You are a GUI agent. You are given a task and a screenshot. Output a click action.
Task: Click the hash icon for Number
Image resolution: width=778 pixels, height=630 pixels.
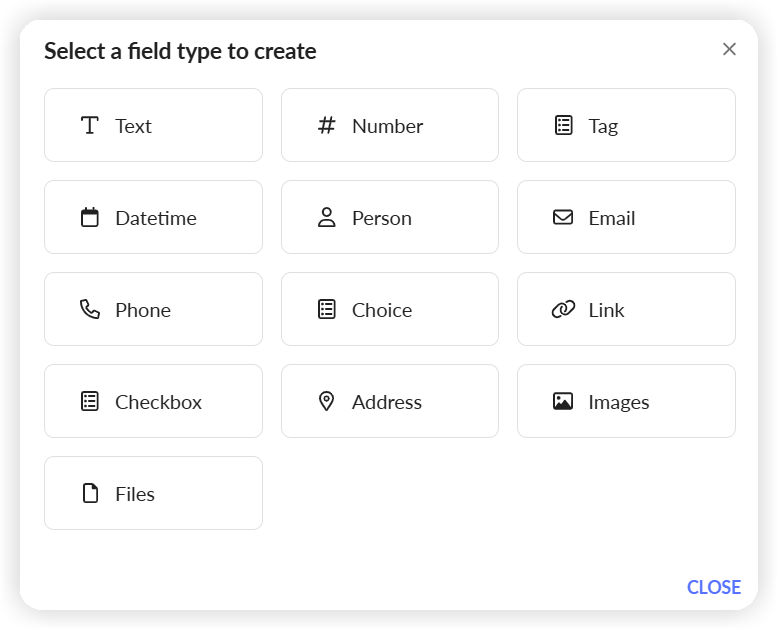[326, 126]
